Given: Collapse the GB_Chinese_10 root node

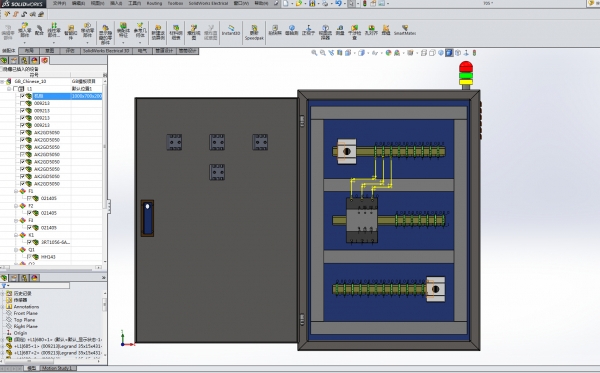Looking at the screenshot, I should click(x=2, y=81).
